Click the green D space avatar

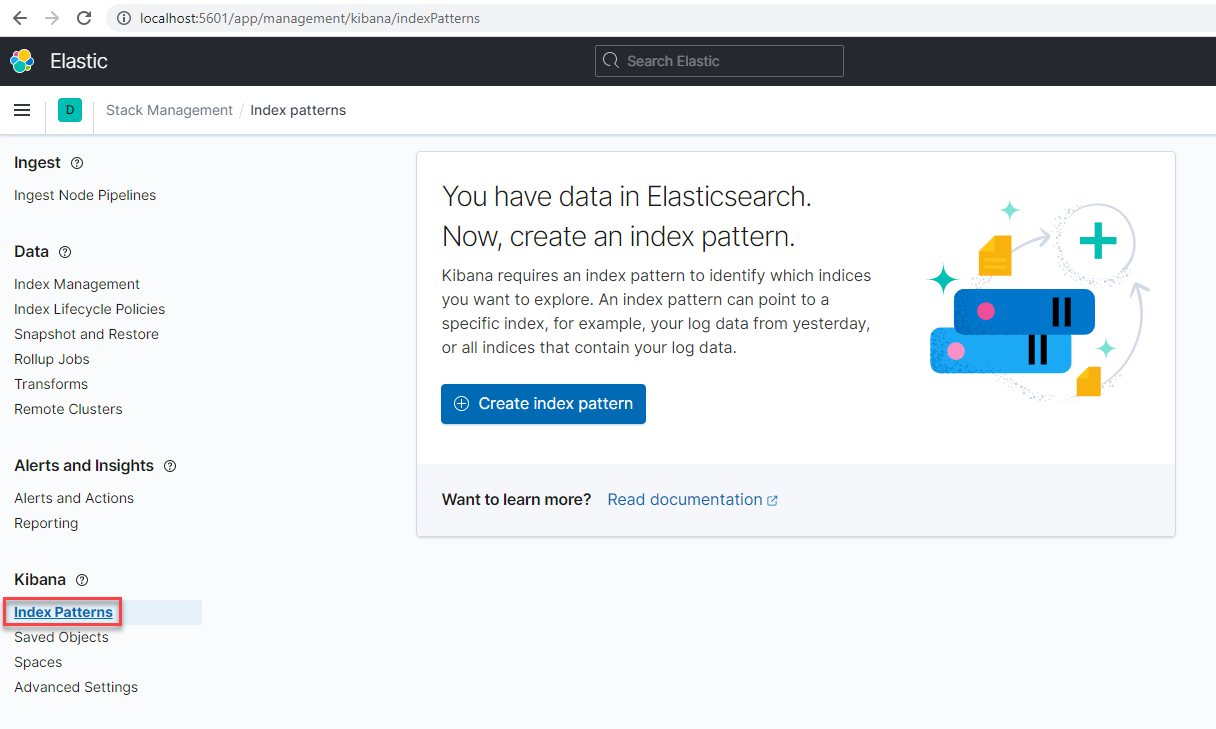point(70,110)
